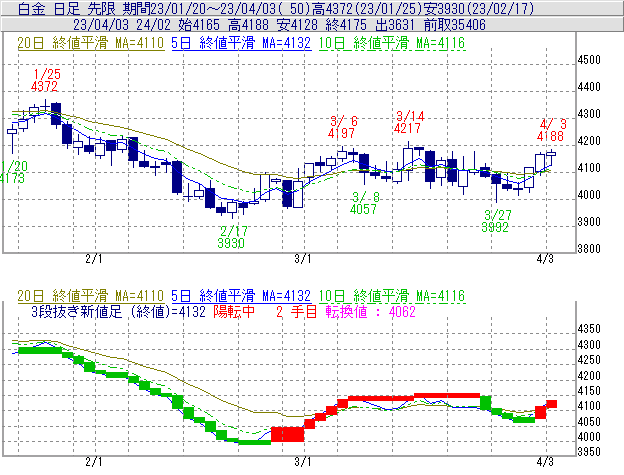
Task: Click the 4500 price axis label
Action: pos(589,60)
